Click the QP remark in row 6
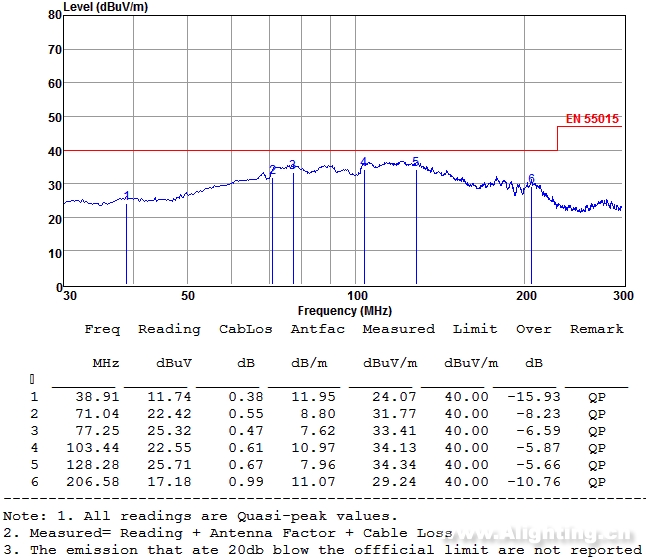646x558 pixels. tap(597, 483)
